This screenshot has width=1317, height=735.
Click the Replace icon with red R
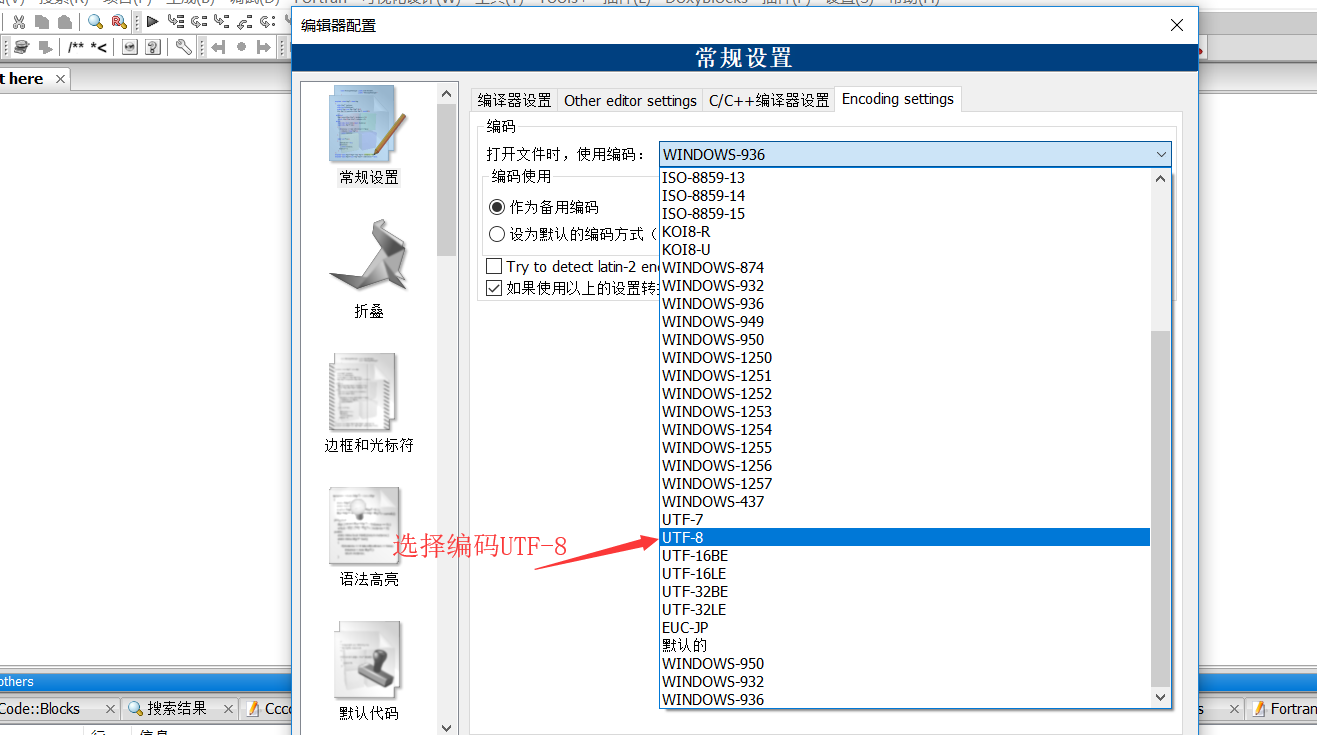pyautogui.click(x=119, y=22)
